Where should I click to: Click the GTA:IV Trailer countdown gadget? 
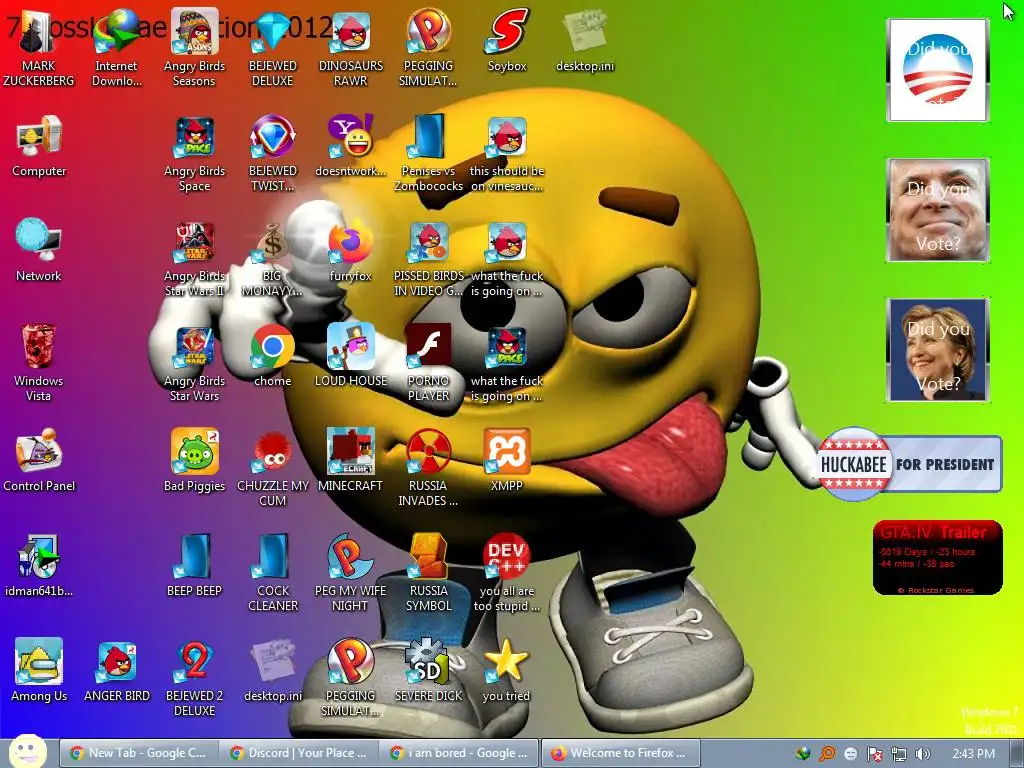[x=937, y=557]
